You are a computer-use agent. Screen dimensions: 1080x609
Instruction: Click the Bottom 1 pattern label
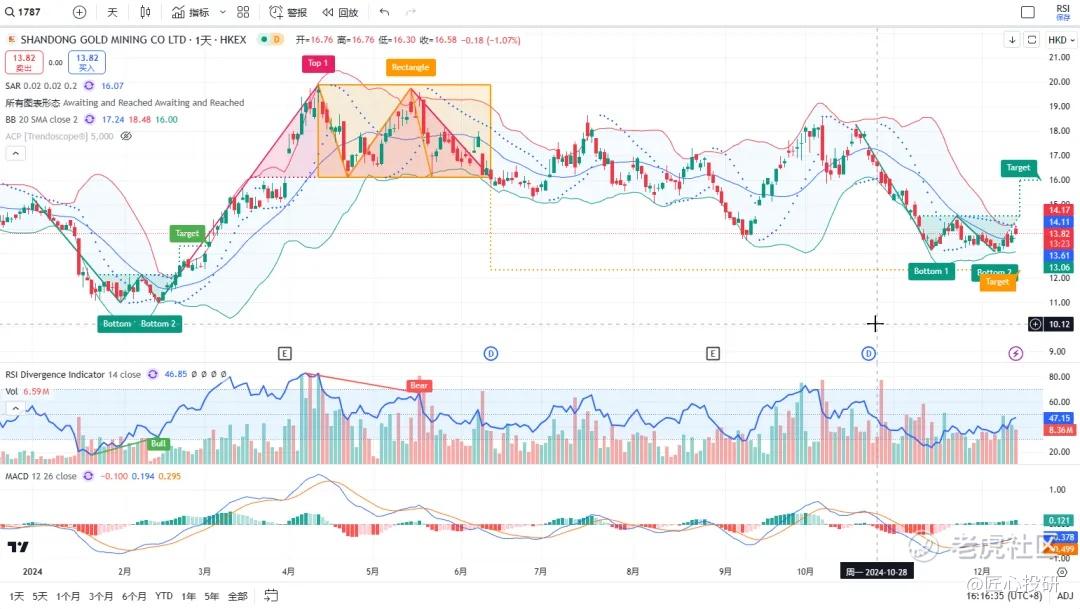pos(931,271)
